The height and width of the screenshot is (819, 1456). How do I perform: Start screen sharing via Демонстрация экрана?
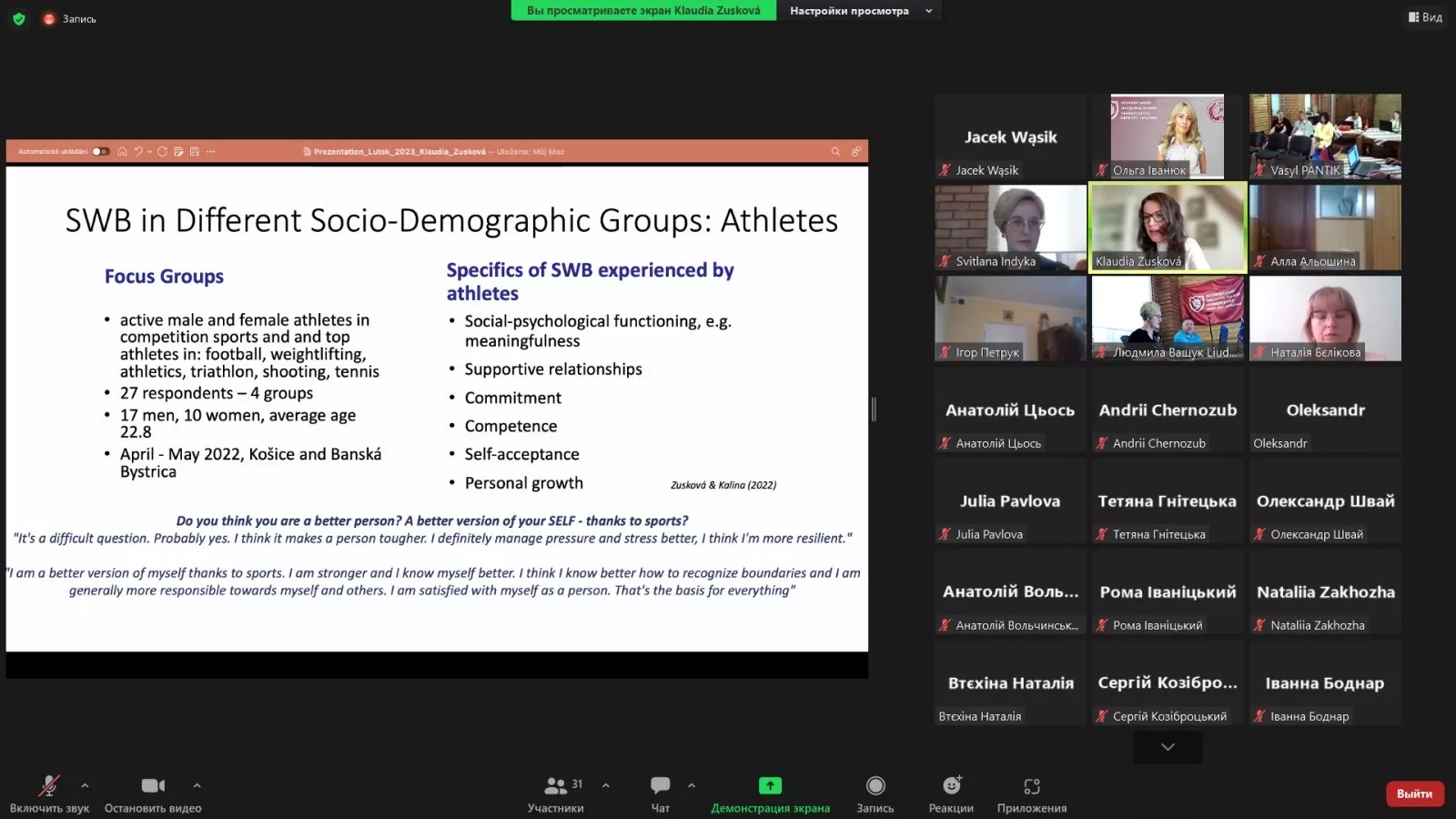pos(770,786)
